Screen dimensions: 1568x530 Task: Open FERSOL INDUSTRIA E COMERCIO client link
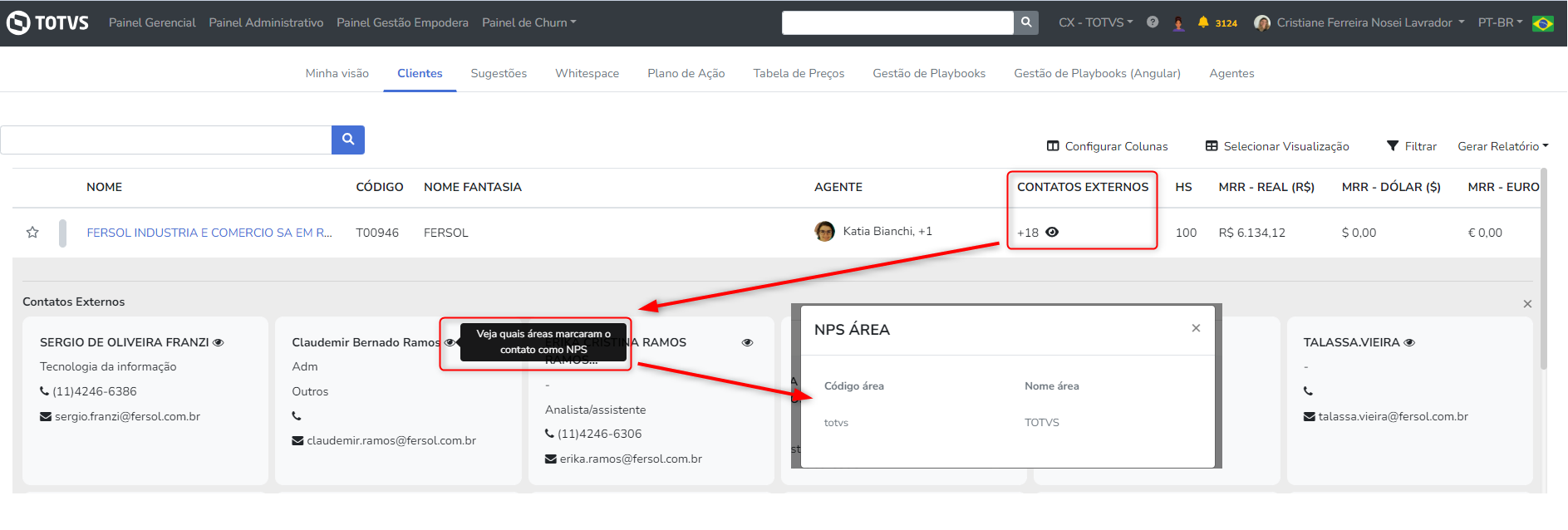[x=209, y=233]
